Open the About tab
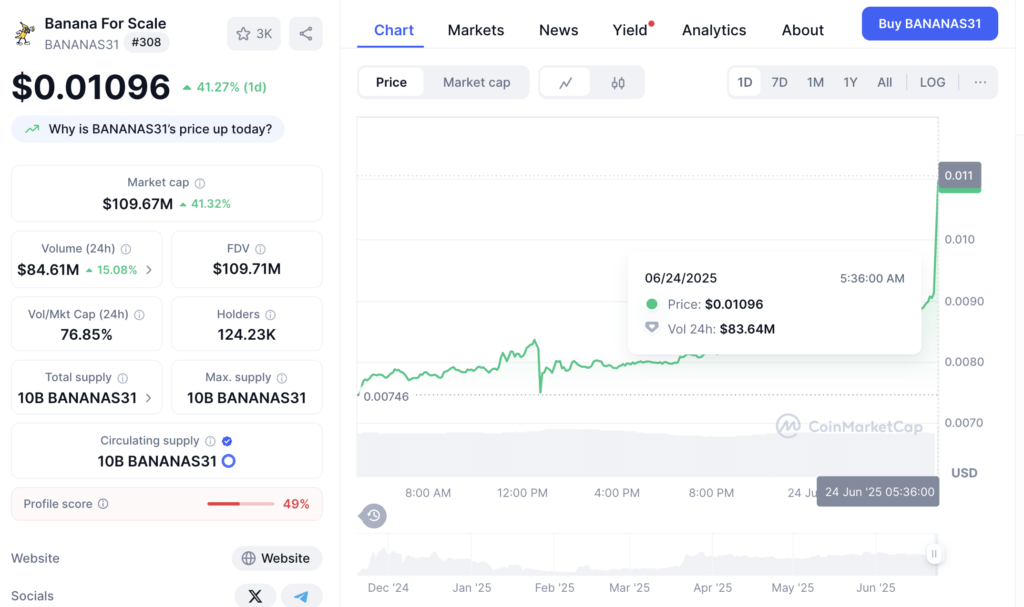 (803, 30)
